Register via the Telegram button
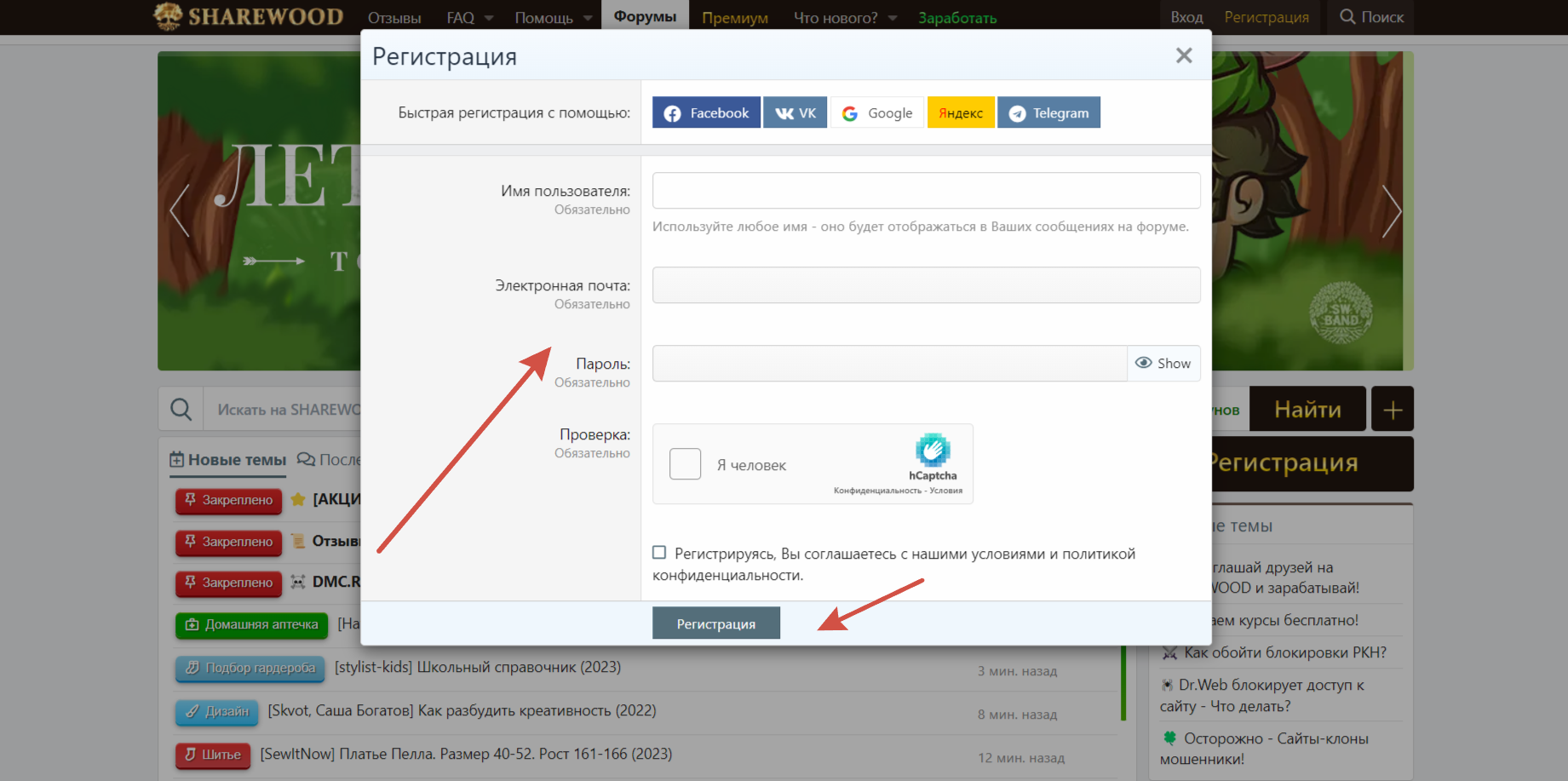The height and width of the screenshot is (781, 1568). [1048, 112]
